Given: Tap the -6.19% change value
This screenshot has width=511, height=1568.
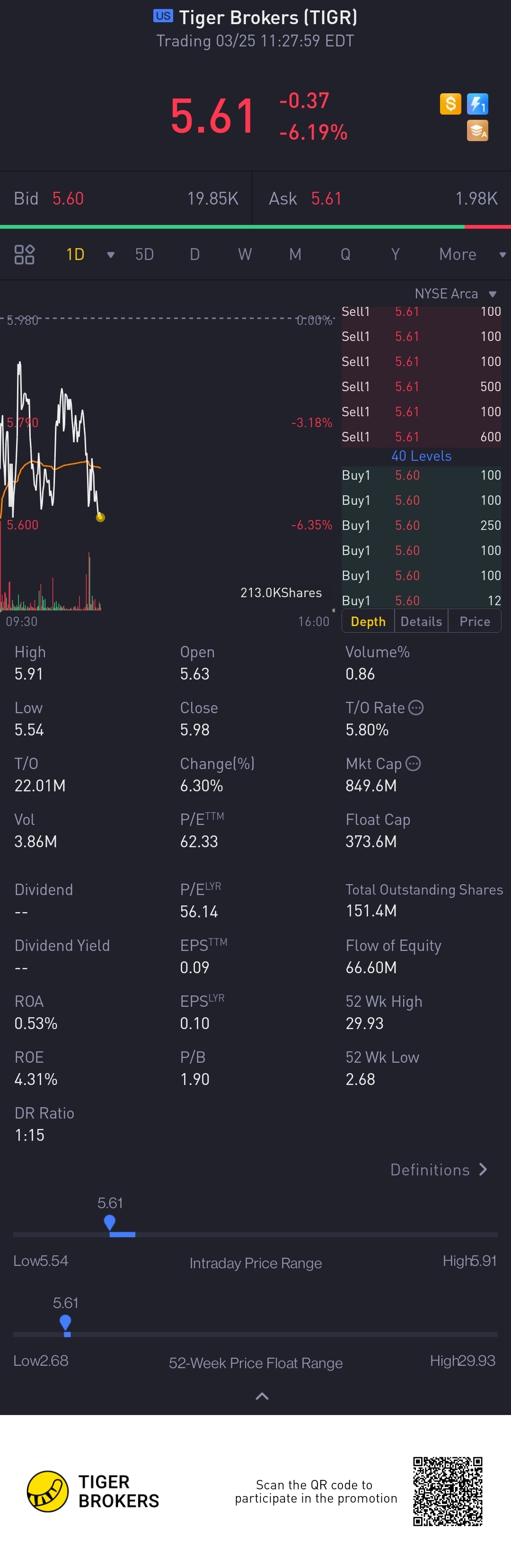Looking at the screenshot, I should [313, 132].
